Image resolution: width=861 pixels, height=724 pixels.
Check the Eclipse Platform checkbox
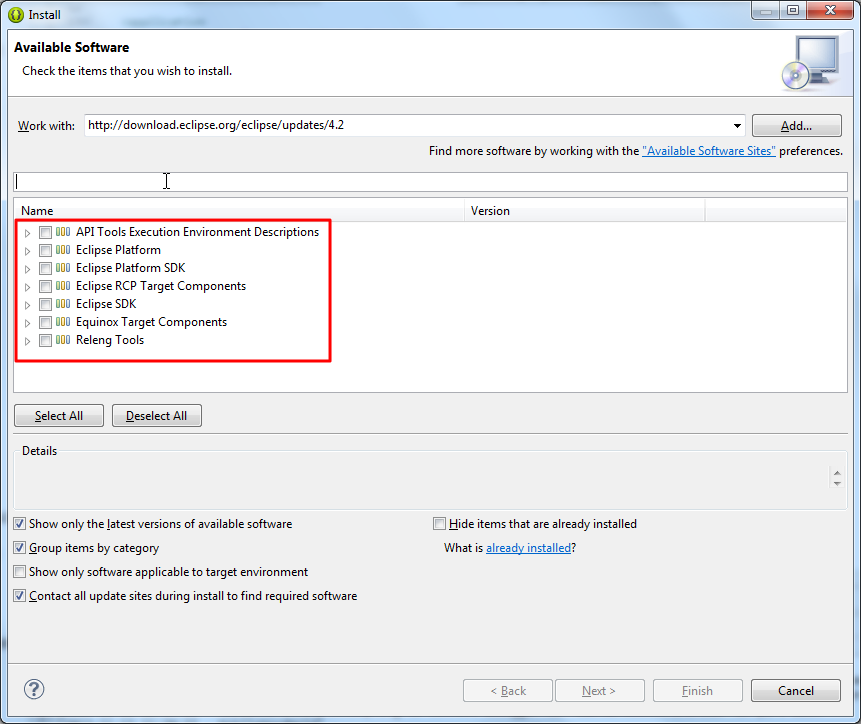[46, 250]
